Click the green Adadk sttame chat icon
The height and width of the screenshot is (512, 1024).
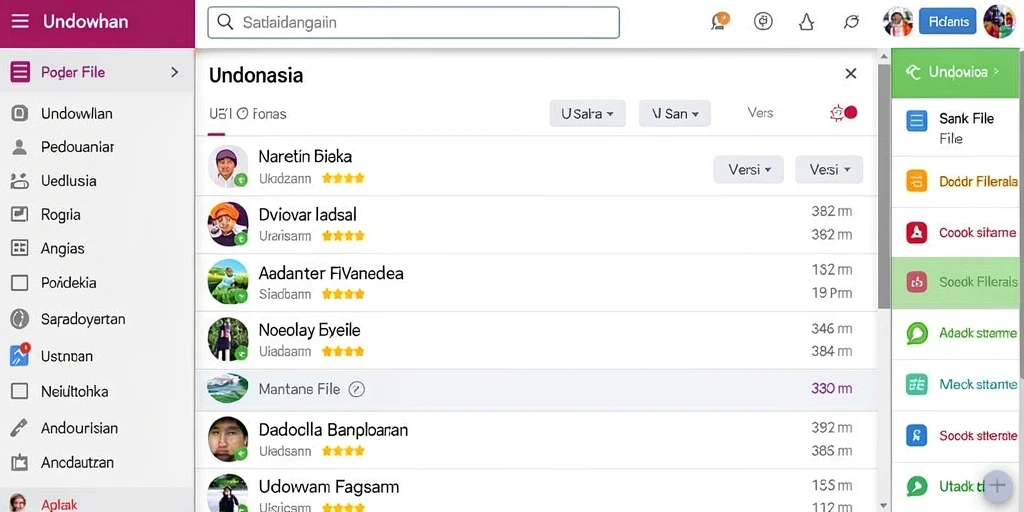(917, 333)
